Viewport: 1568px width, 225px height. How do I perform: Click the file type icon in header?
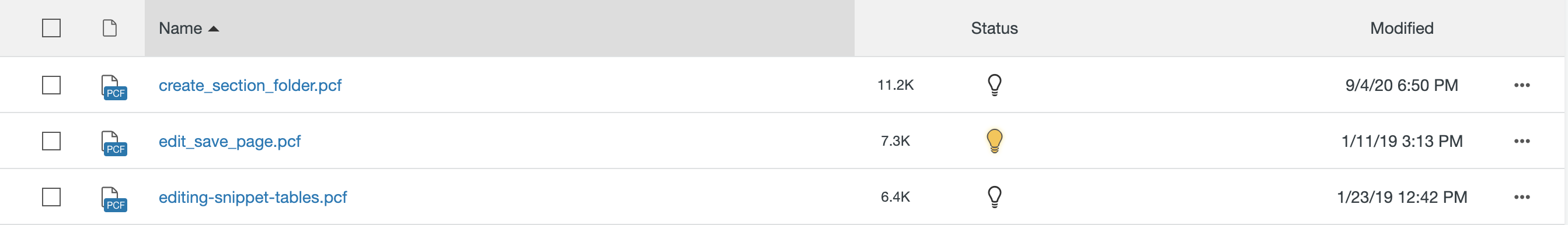(x=110, y=28)
